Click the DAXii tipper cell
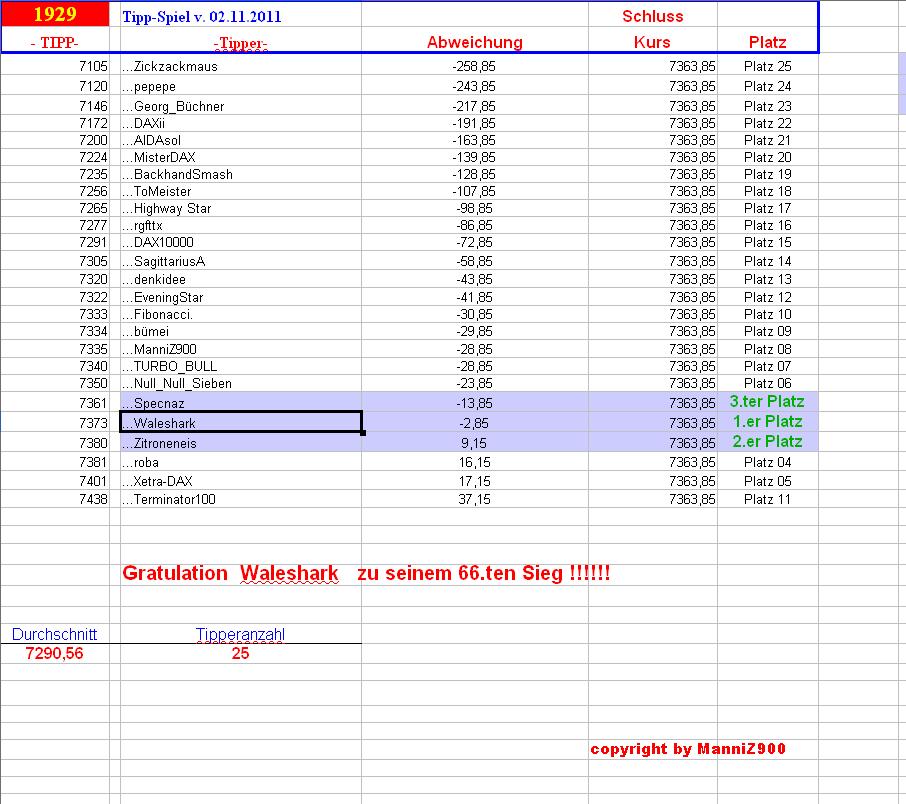This screenshot has width=906, height=804. [x=240, y=123]
